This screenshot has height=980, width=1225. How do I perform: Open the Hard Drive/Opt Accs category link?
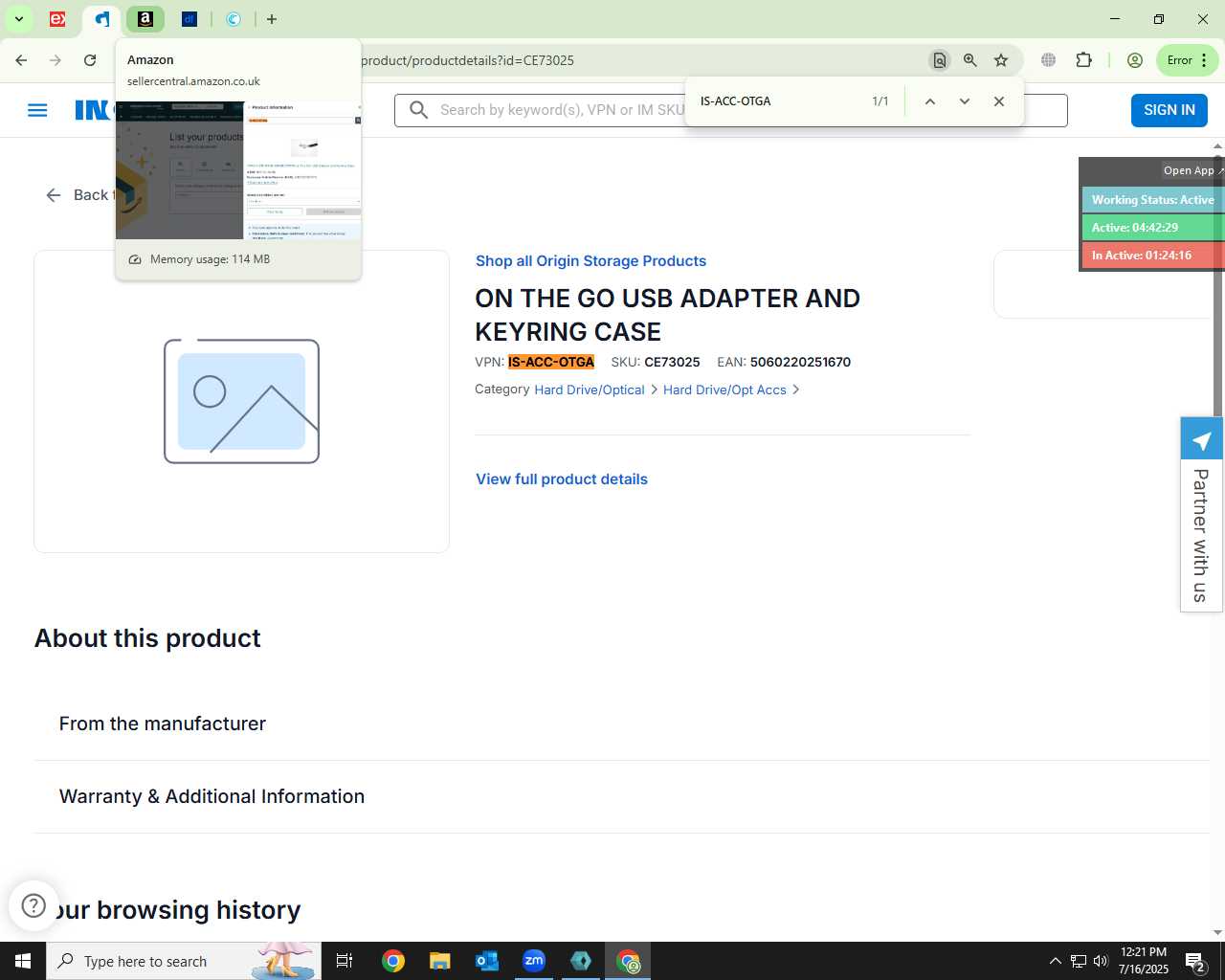[x=724, y=390]
